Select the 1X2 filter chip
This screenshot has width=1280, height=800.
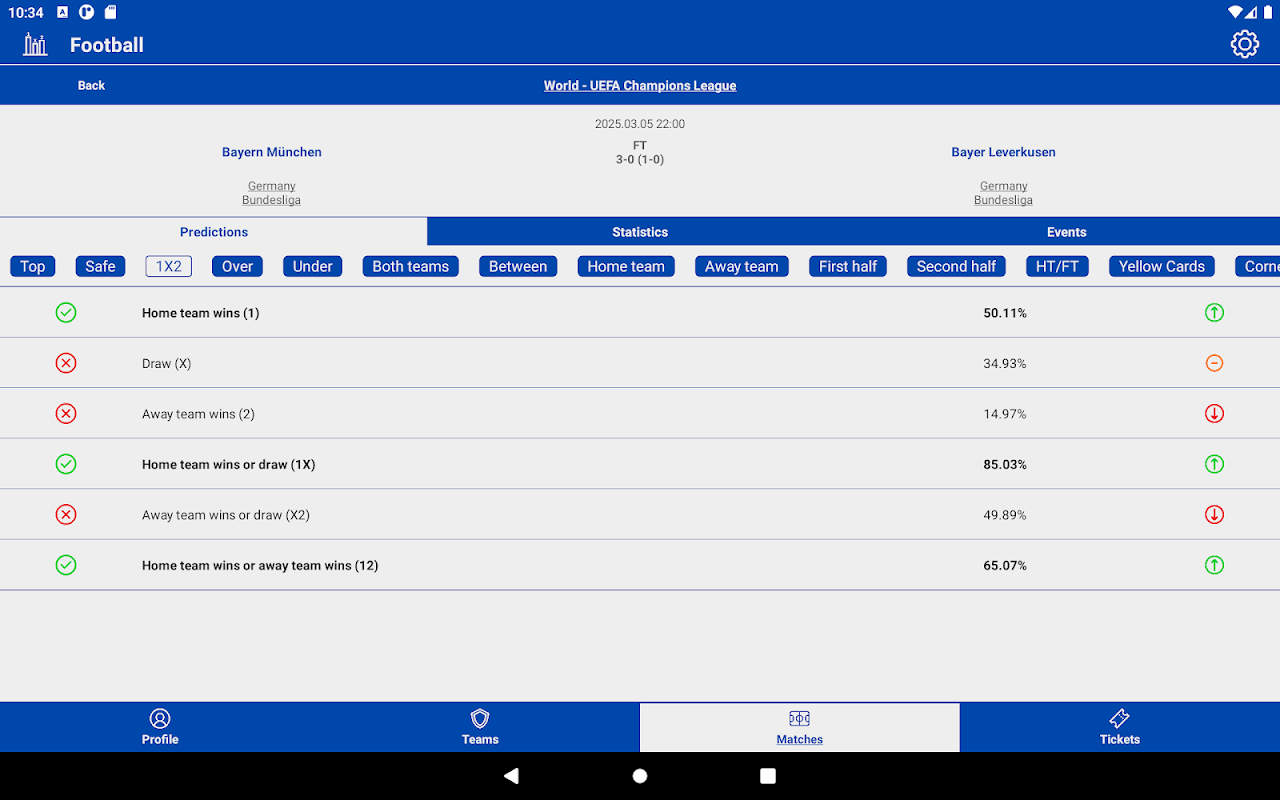(169, 266)
